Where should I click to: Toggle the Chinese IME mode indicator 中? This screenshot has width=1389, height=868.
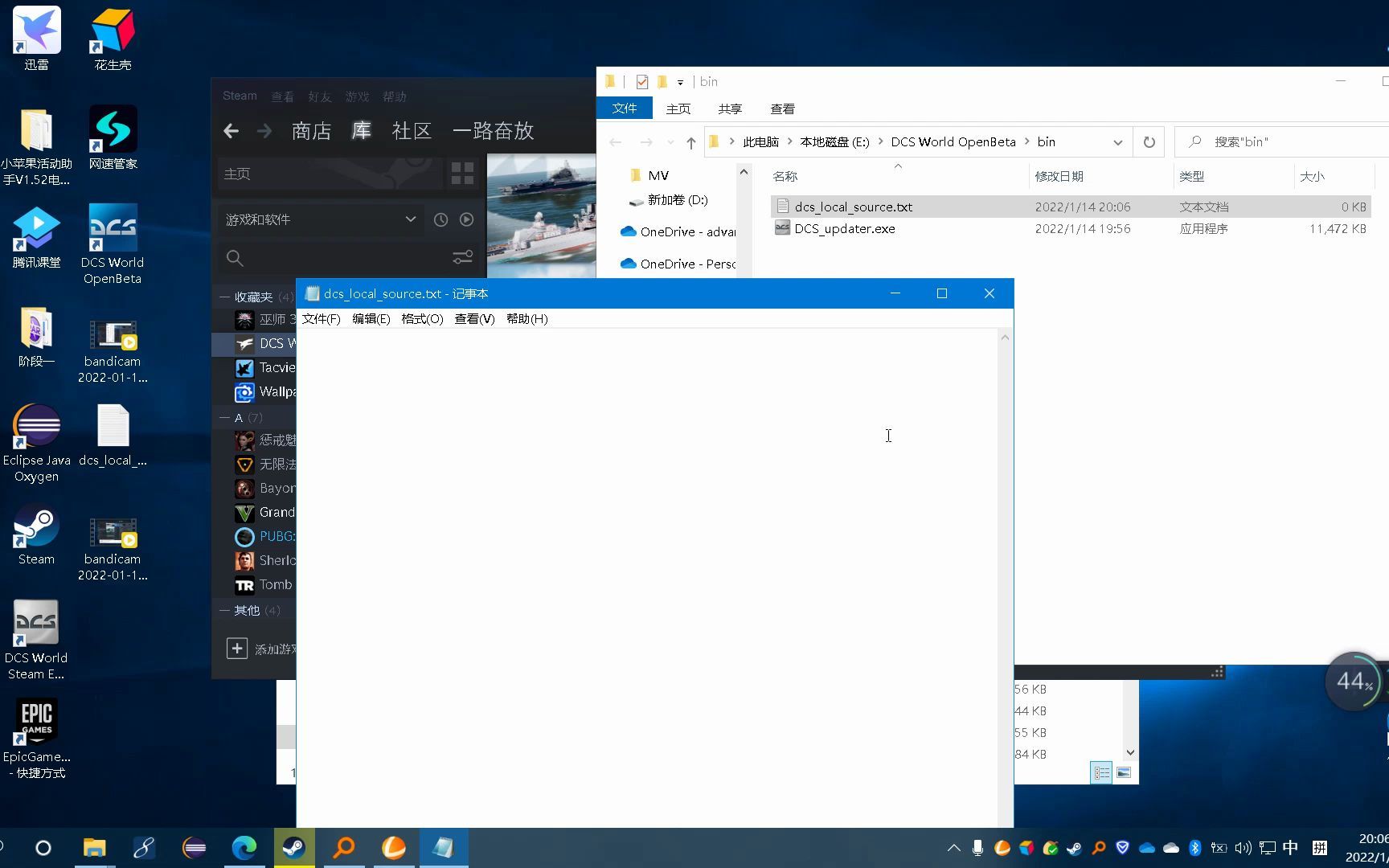point(1290,848)
